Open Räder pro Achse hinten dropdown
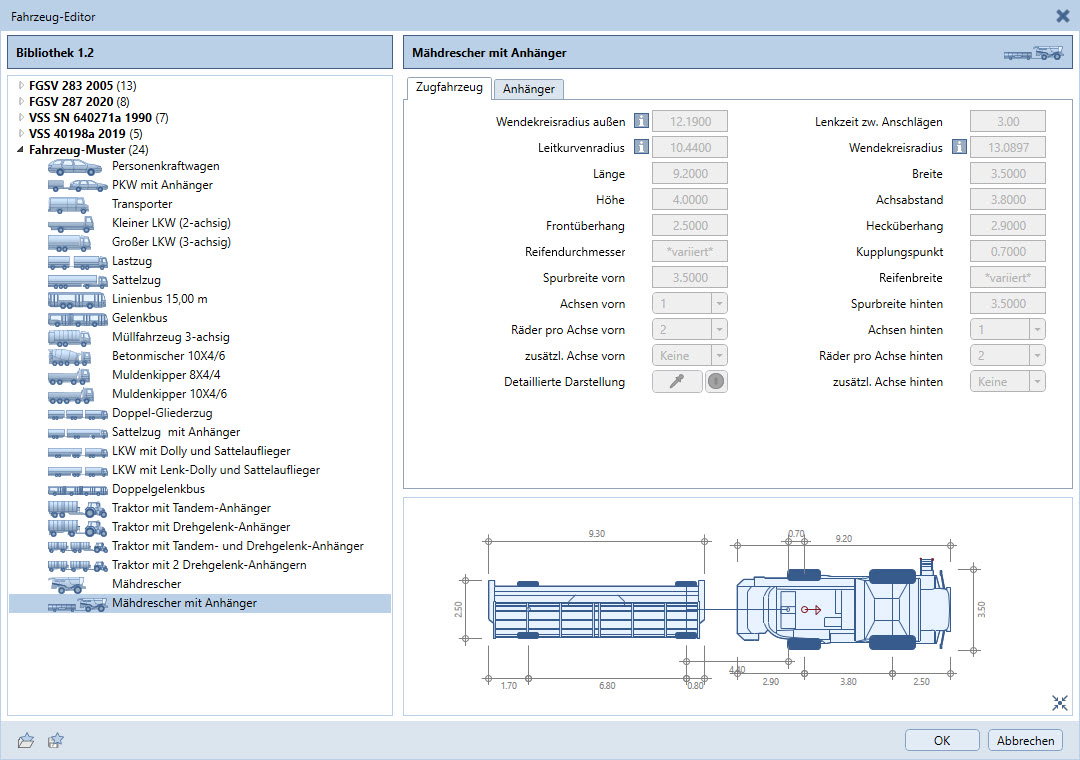Image resolution: width=1080 pixels, height=760 pixels. [x=1037, y=356]
